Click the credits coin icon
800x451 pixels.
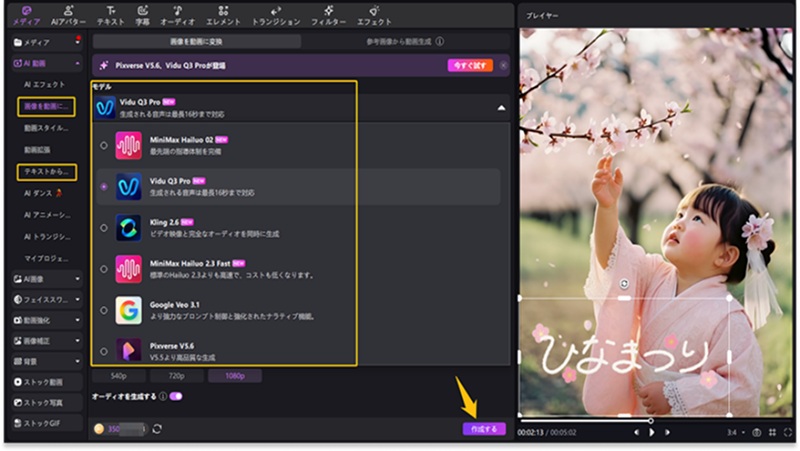99,429
